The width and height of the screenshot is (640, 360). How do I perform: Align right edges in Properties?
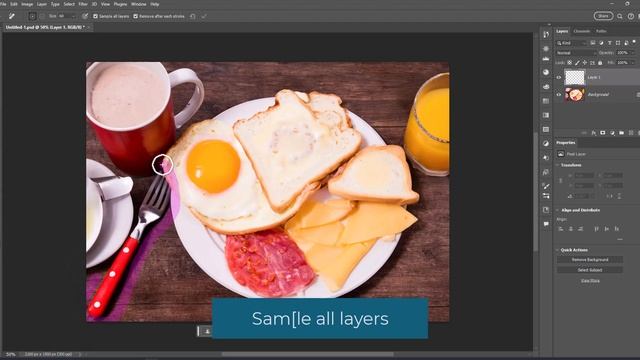(580, 229)
